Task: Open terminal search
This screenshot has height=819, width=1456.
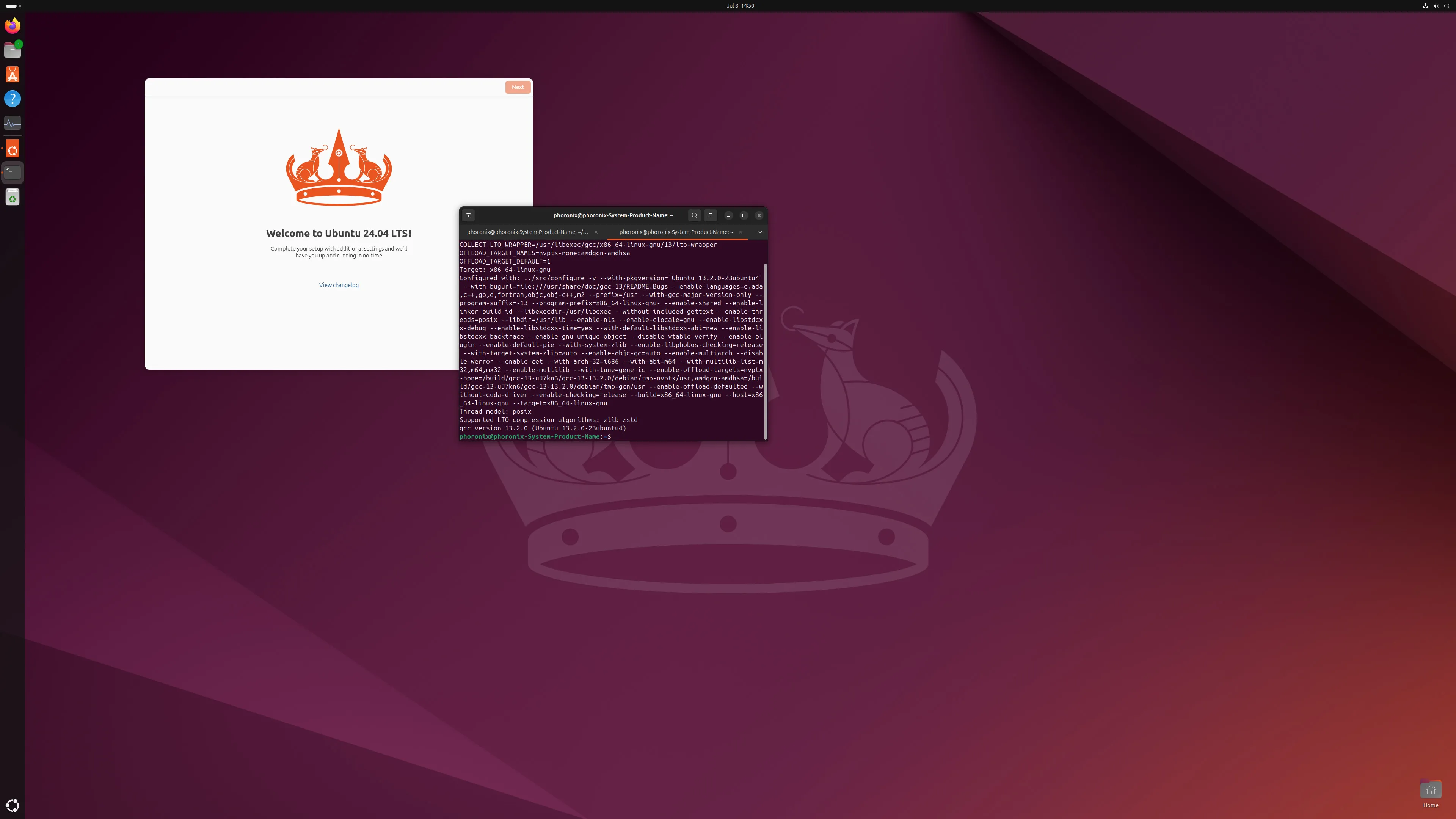Action: tap(695, 215)
